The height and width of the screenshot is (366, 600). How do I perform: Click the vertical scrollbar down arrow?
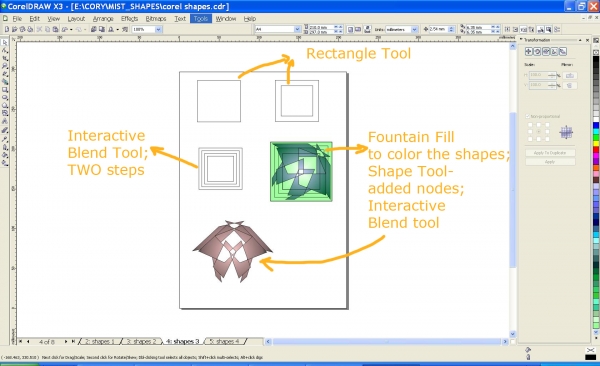click(513, 334)
